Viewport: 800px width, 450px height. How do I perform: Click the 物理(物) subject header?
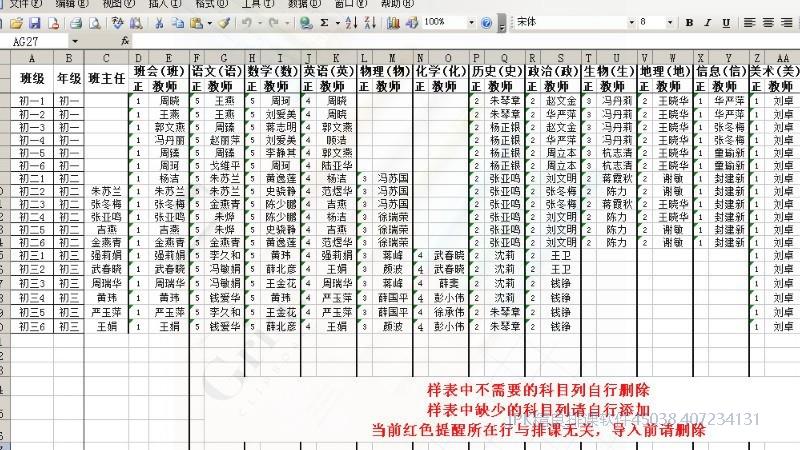coord(385,71)
